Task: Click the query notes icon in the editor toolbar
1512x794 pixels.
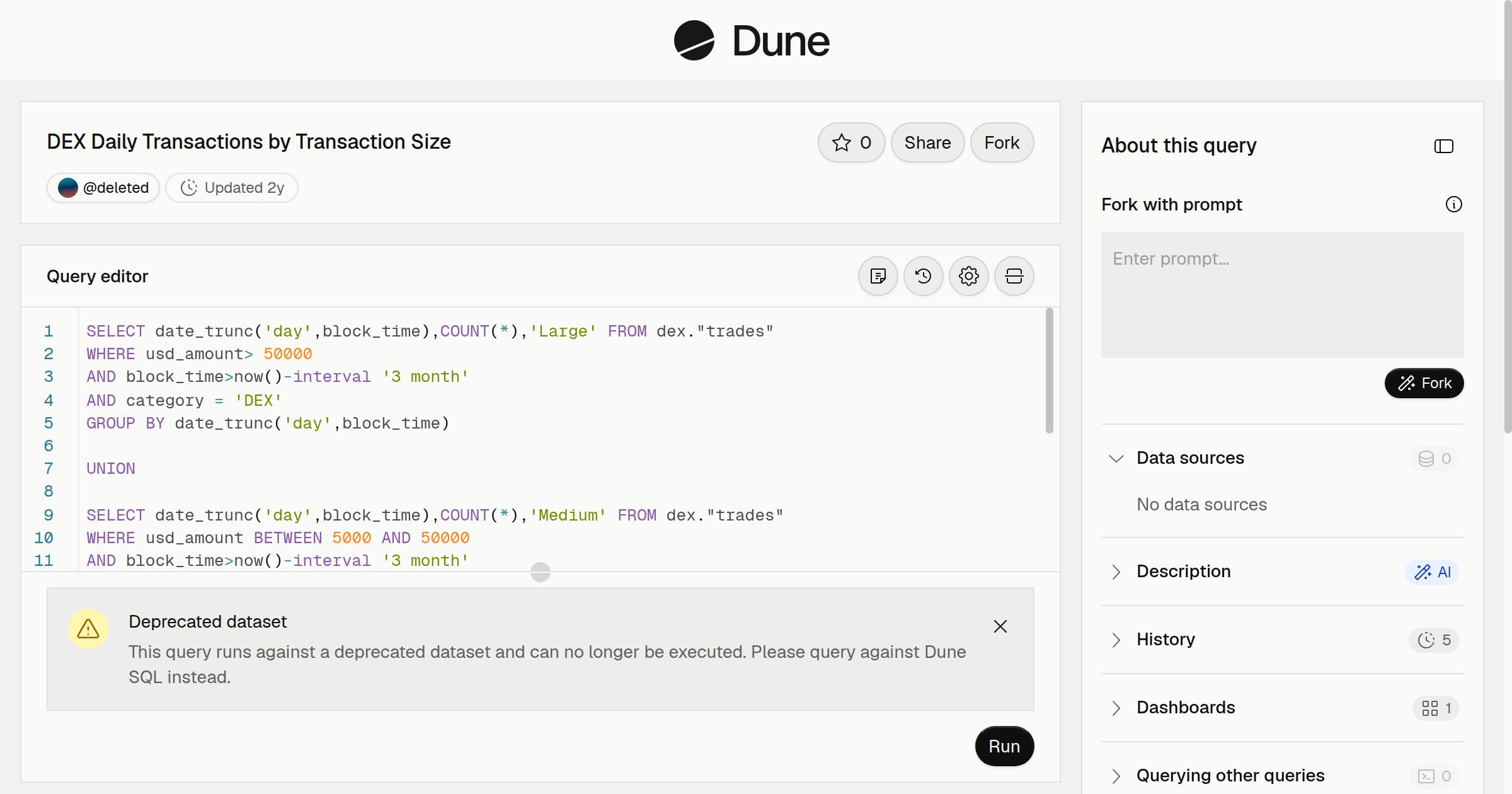Action: click(878, 276)
